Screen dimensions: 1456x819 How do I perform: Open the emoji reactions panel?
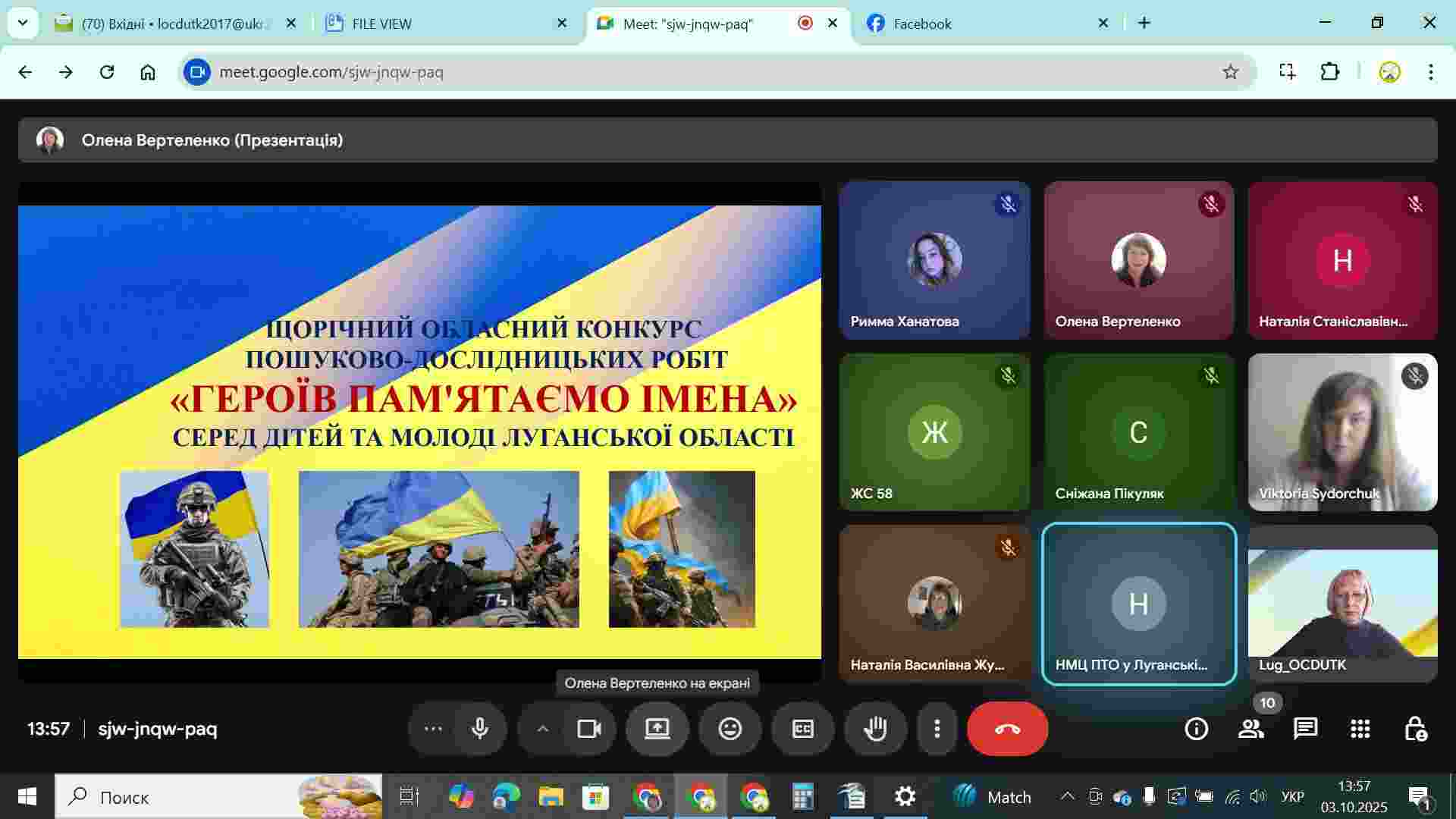coord(730,729)
